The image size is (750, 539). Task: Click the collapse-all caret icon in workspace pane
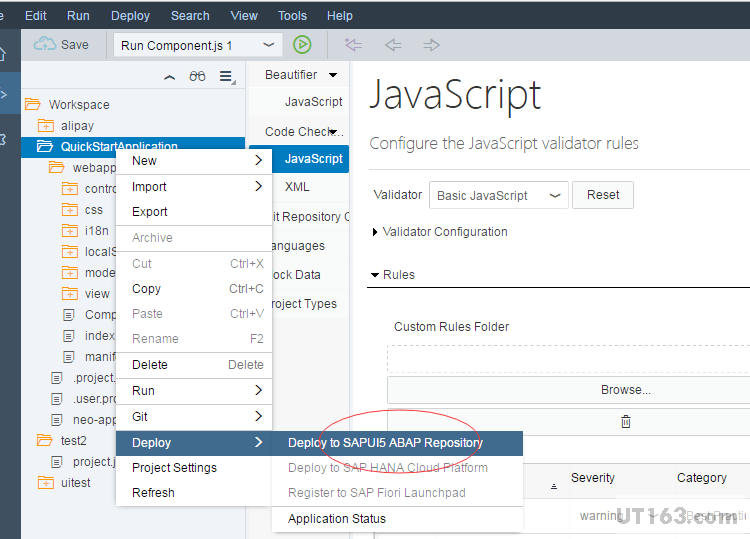click(169, 77)
